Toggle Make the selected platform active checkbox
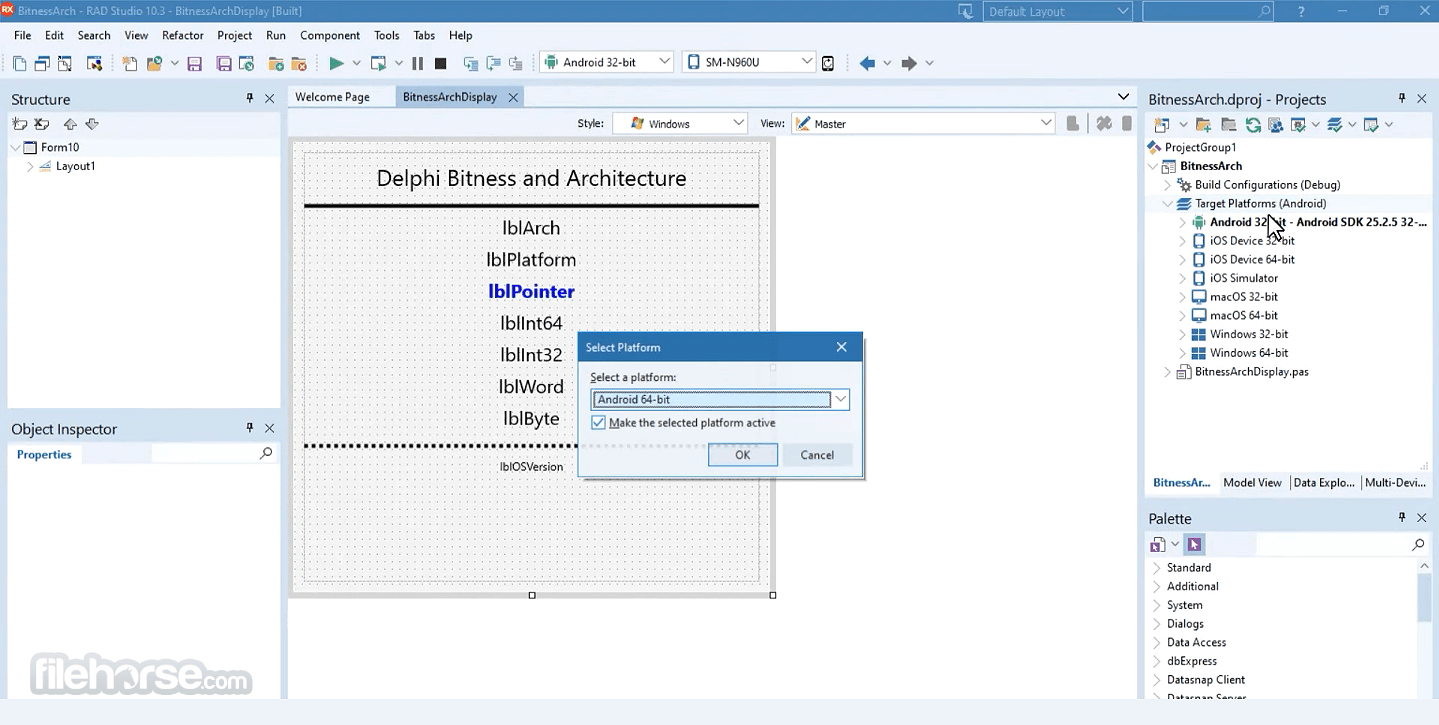The width and height of the screenshot is (1439, 725). [x=598, y=423]
